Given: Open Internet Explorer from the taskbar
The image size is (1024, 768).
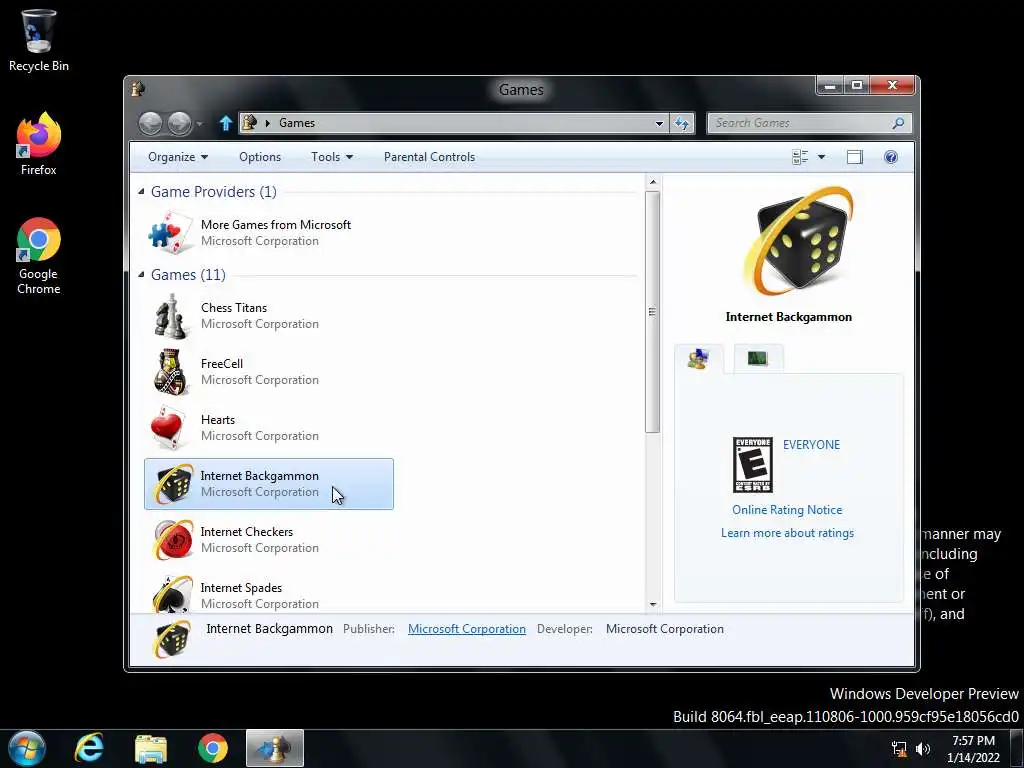Looking at the screenshot, I should [88, 748].
